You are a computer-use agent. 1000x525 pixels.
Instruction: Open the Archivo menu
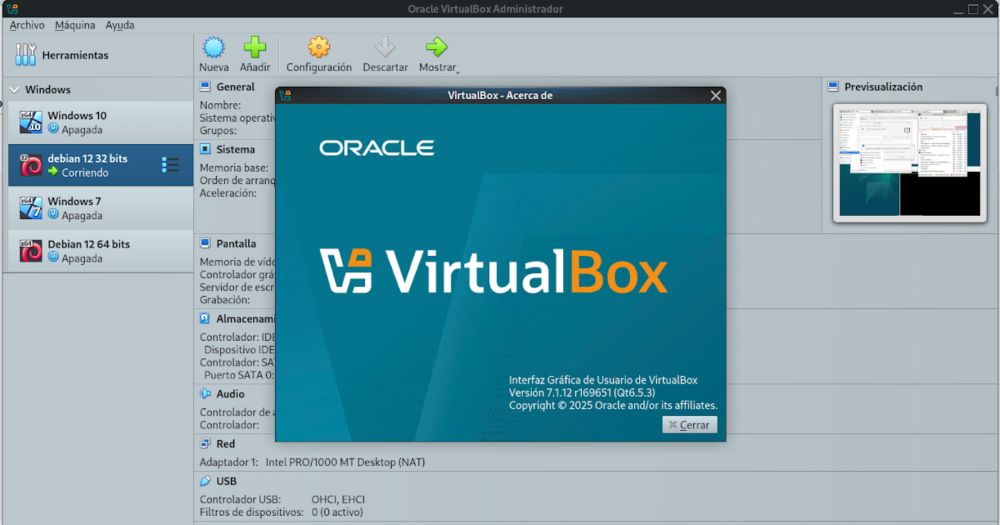pos(27,25)
